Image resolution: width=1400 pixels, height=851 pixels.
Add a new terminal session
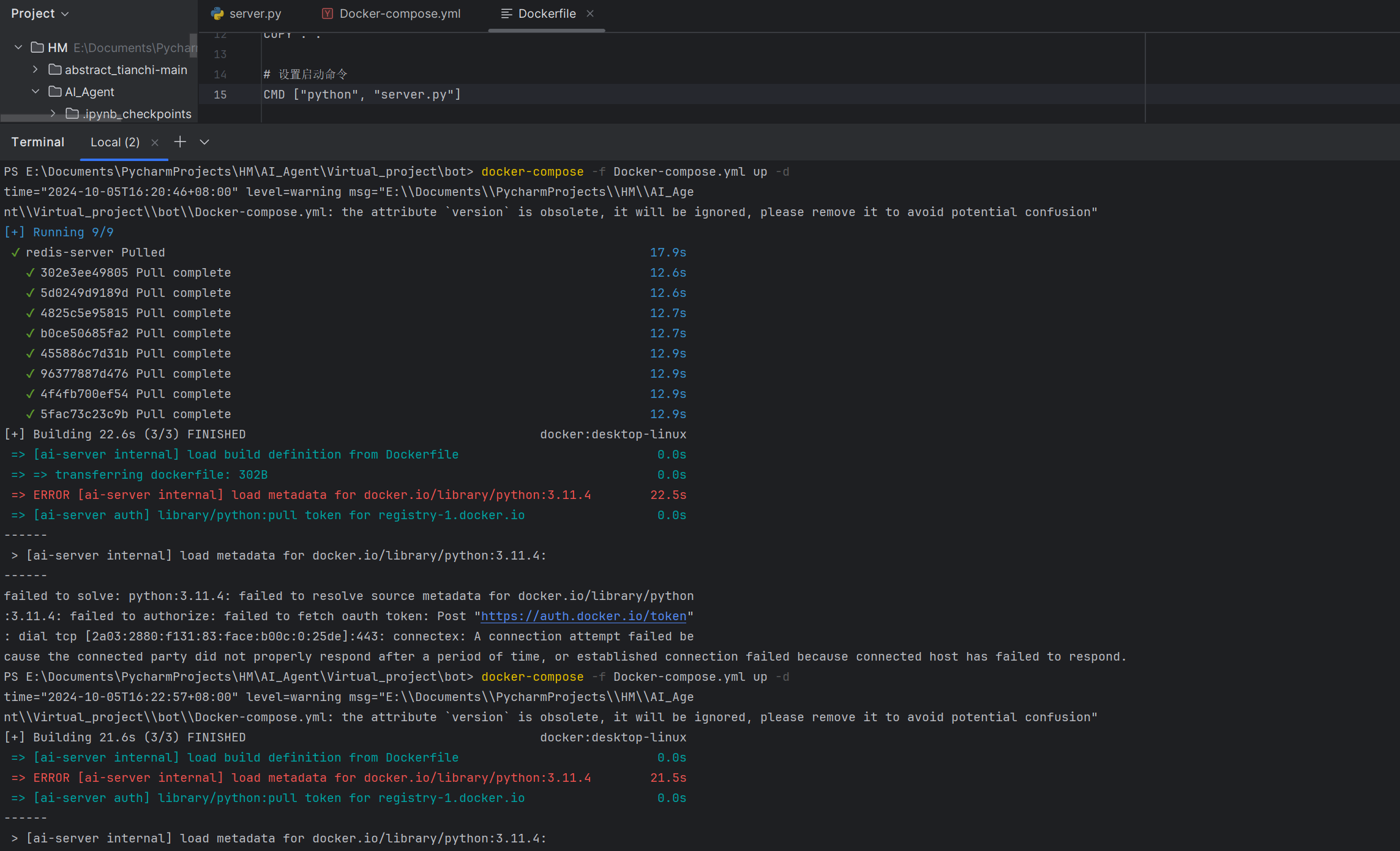(180, 142)
